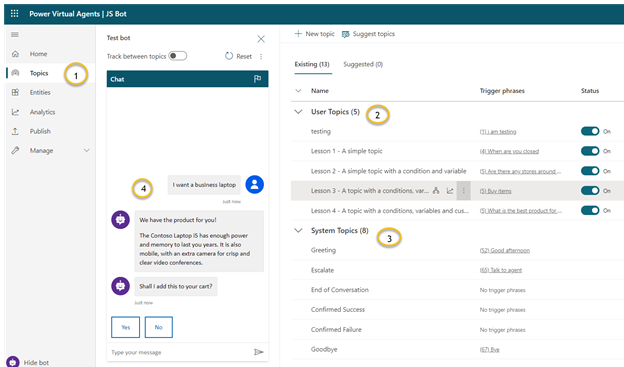Collapse all groups via Name header chevron

(298, 91)
